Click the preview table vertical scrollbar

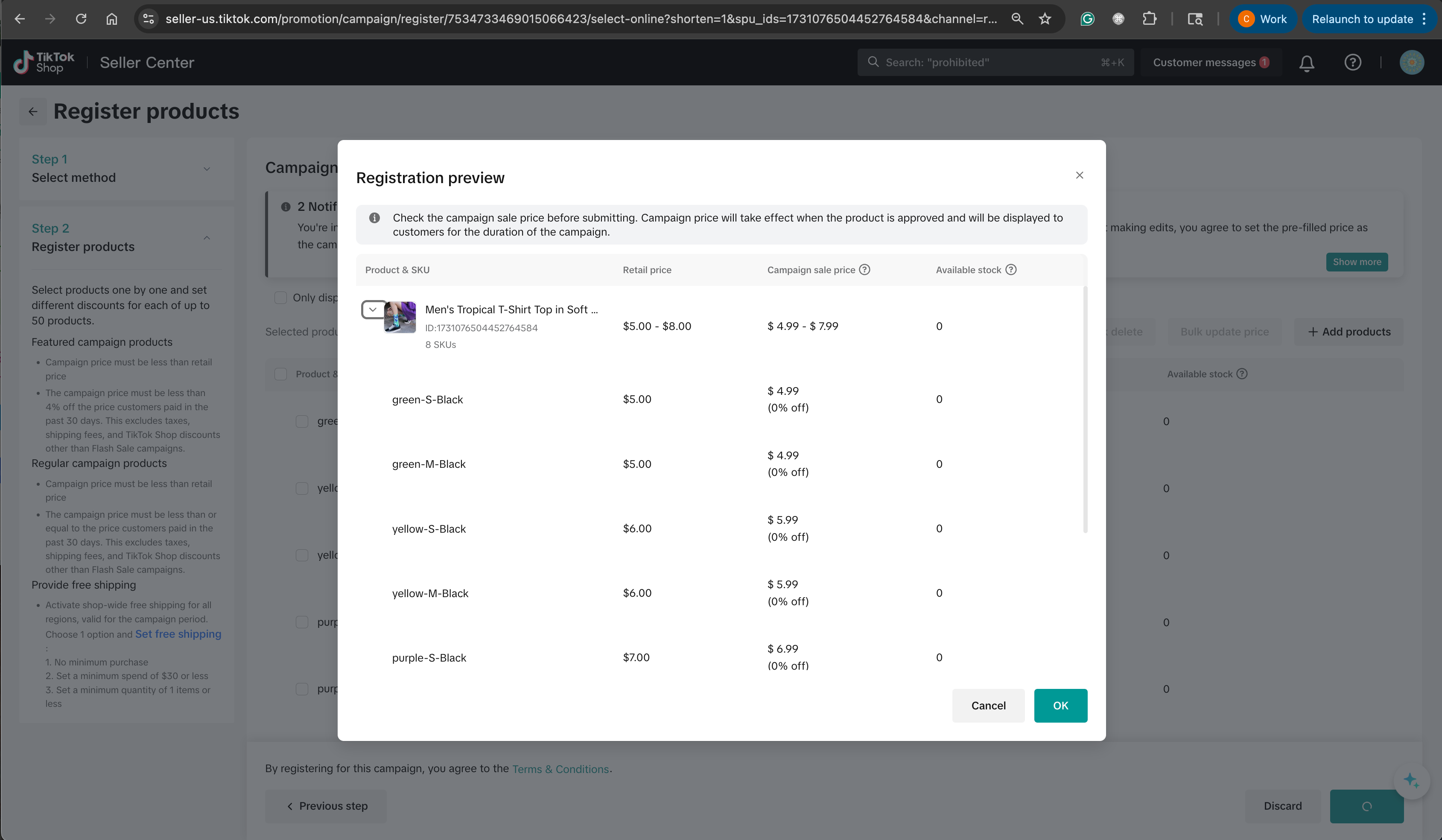pos(1085,409)
